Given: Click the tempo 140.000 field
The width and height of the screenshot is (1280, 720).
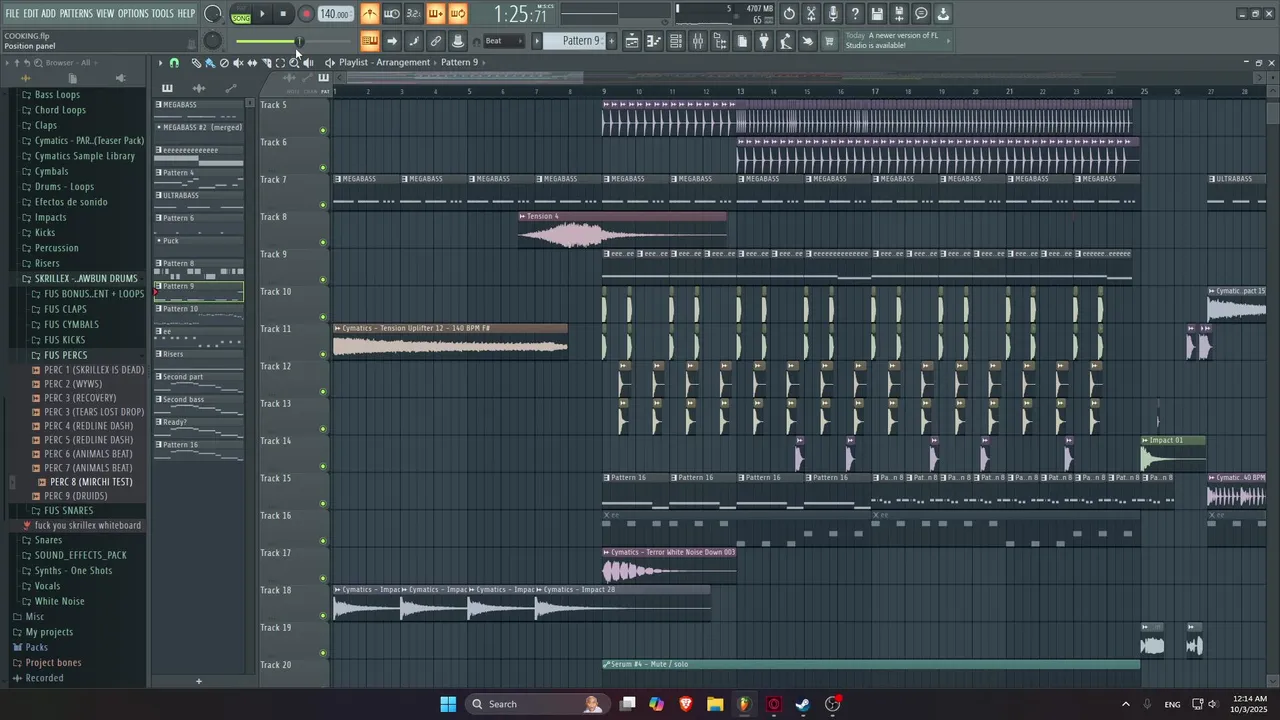Looking at the screenshot, I should [335, 14].
